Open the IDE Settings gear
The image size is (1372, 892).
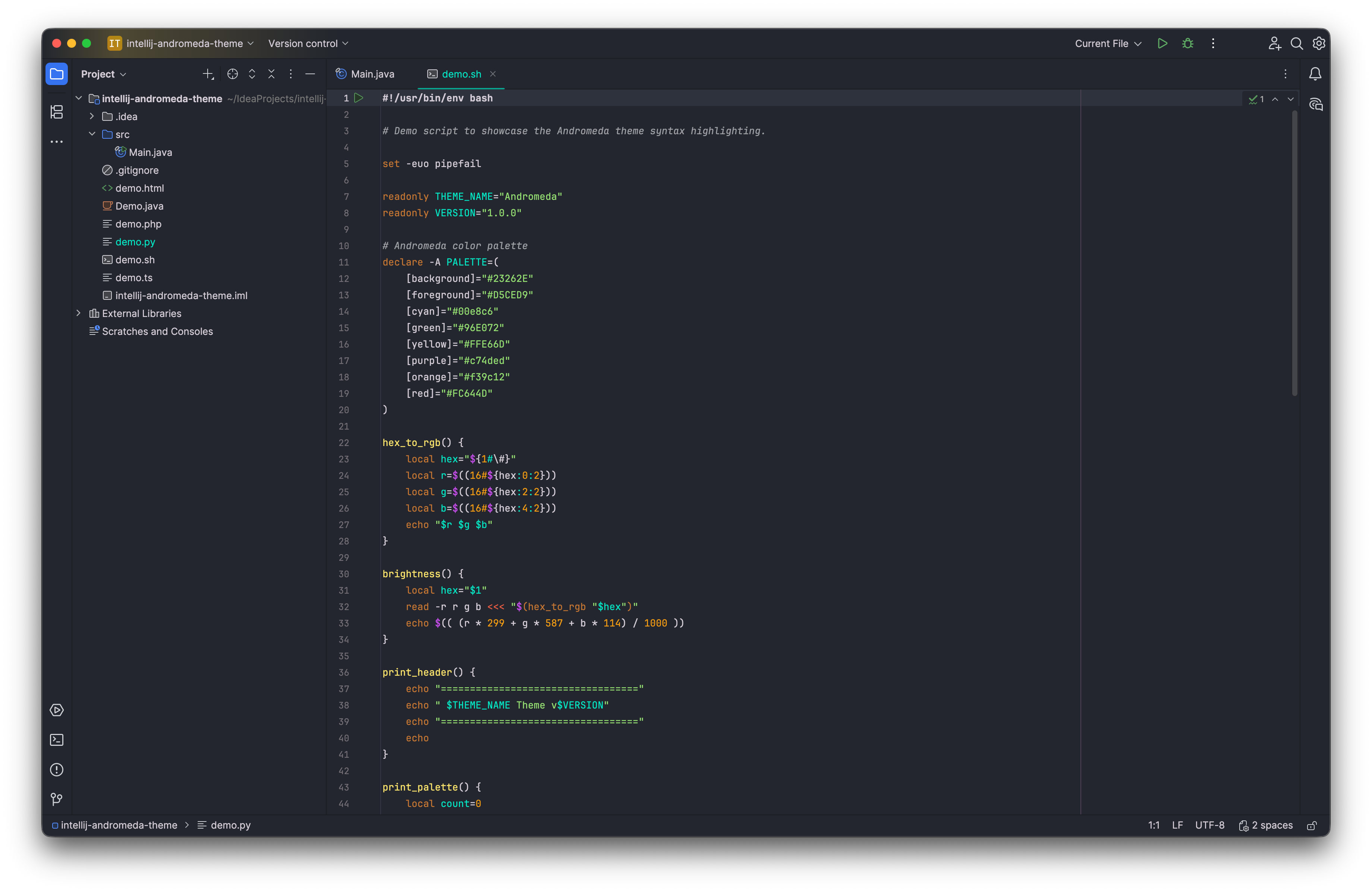[x=1319, y=43]
